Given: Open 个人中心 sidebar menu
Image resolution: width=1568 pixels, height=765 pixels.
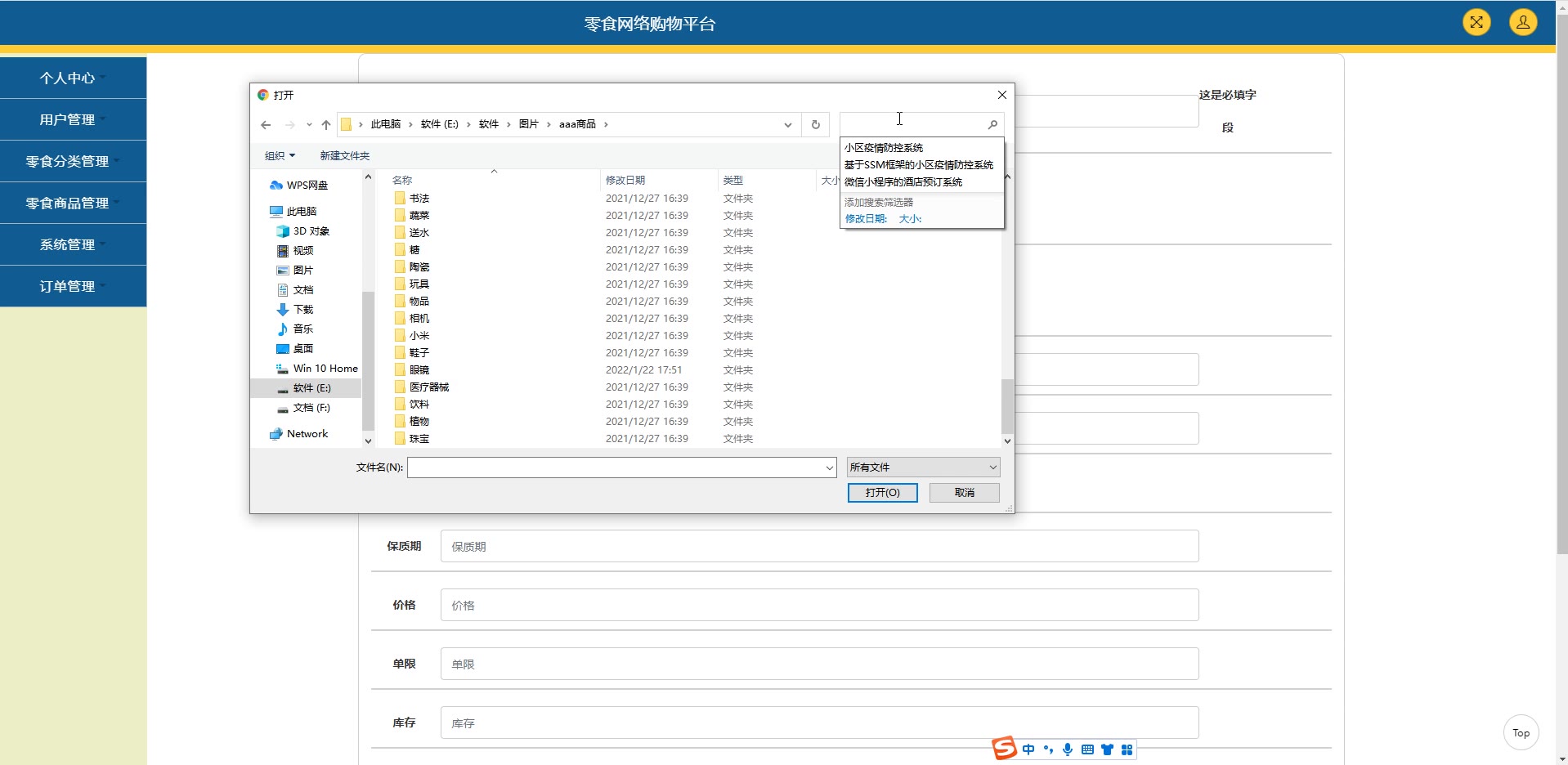Looking at the screenshot, I should point(74,78).
